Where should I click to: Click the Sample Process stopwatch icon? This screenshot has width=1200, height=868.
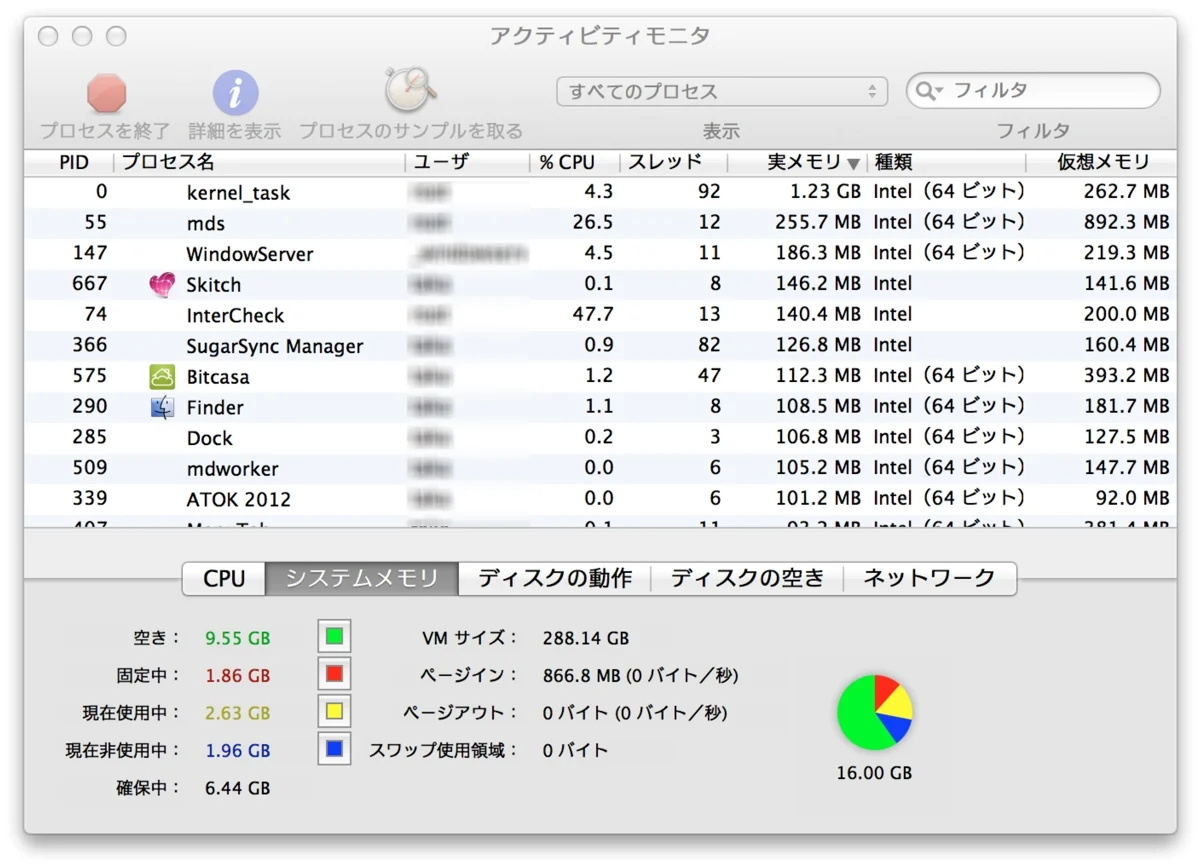(x=411, y=91)
